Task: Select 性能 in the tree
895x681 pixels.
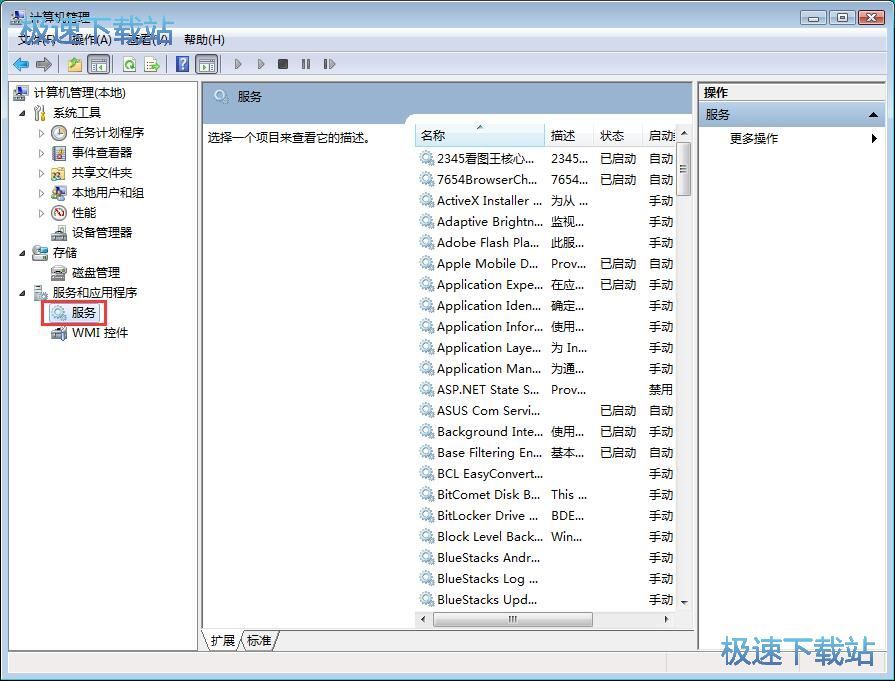Action: click(84, 213)
